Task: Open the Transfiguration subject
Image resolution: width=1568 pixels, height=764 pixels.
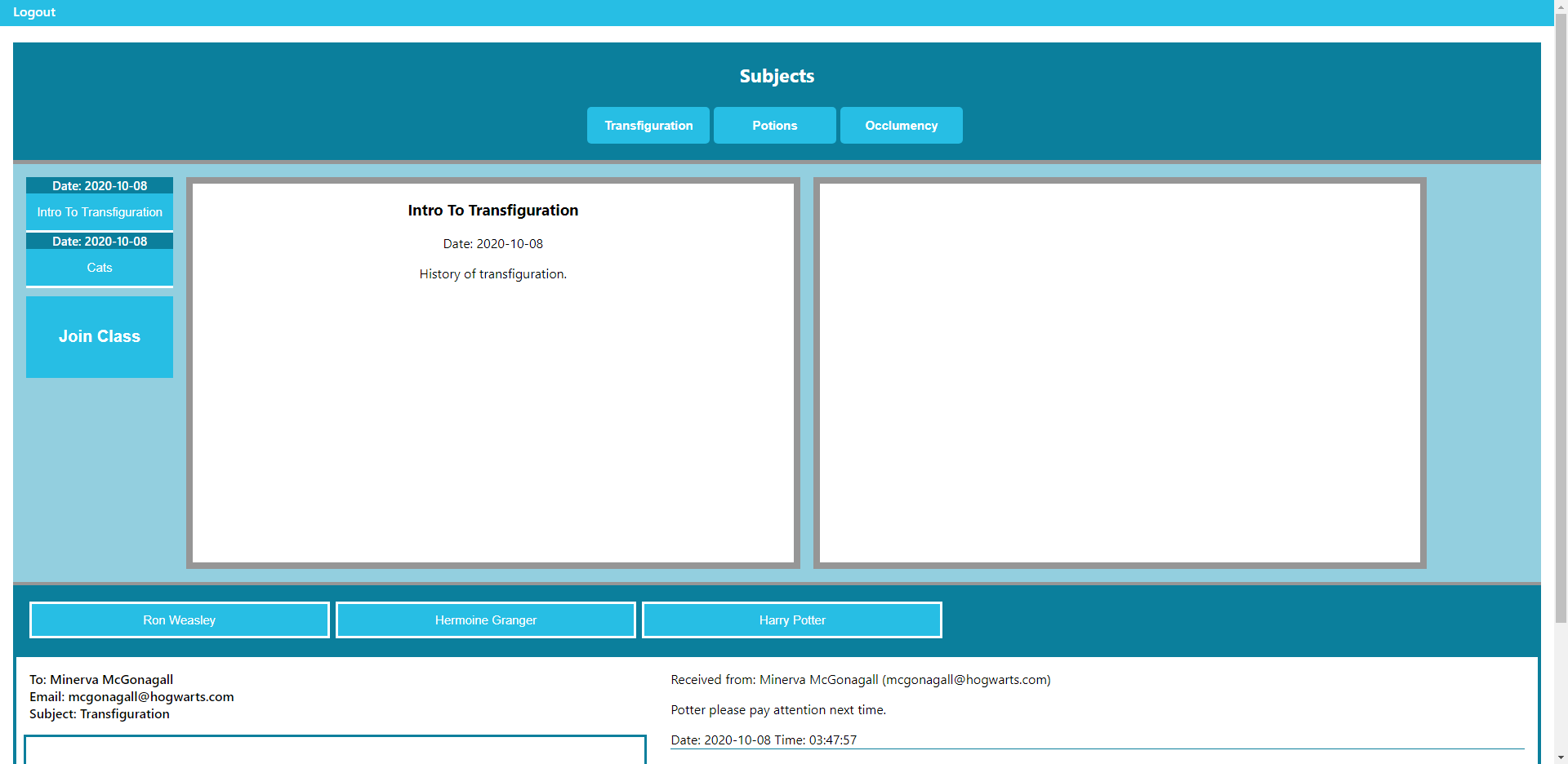Action: click(x=648, y=126)
